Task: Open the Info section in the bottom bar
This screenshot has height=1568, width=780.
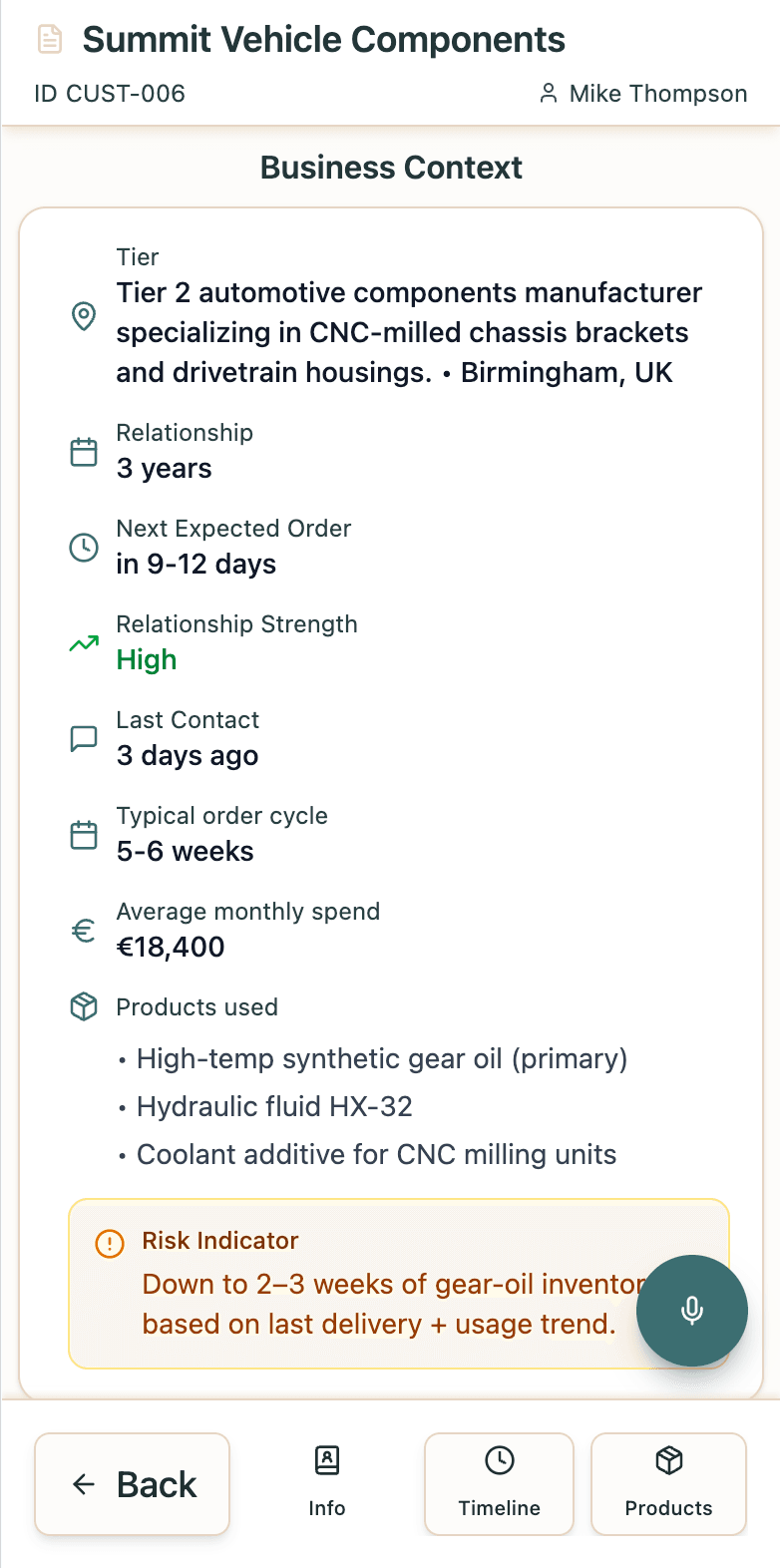Action: pos(327,1483)
